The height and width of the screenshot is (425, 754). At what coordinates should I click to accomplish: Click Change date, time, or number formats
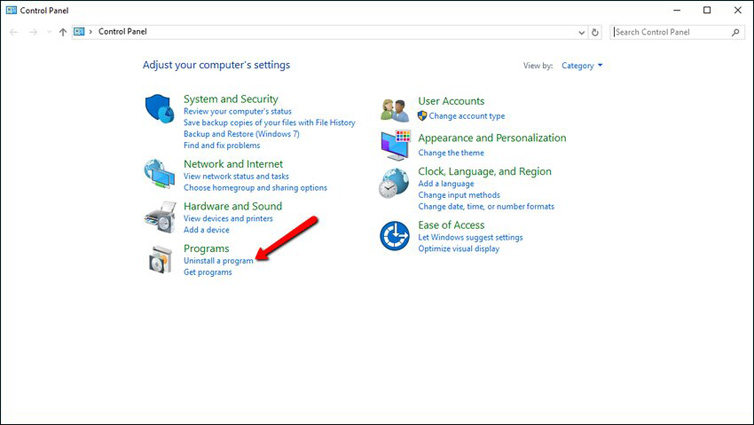pos(486,207)
